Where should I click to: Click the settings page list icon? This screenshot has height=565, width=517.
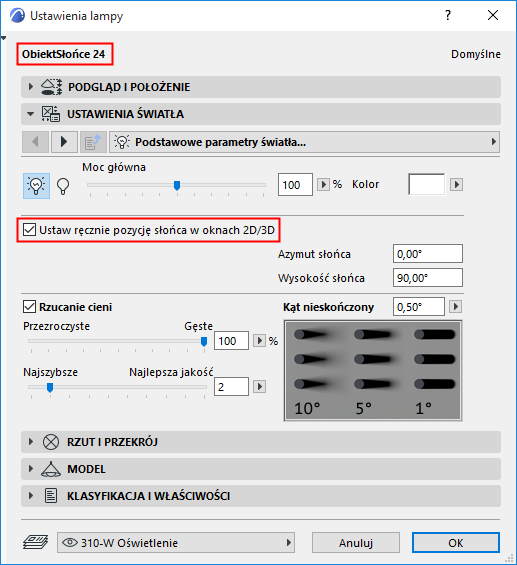[93, 142]
